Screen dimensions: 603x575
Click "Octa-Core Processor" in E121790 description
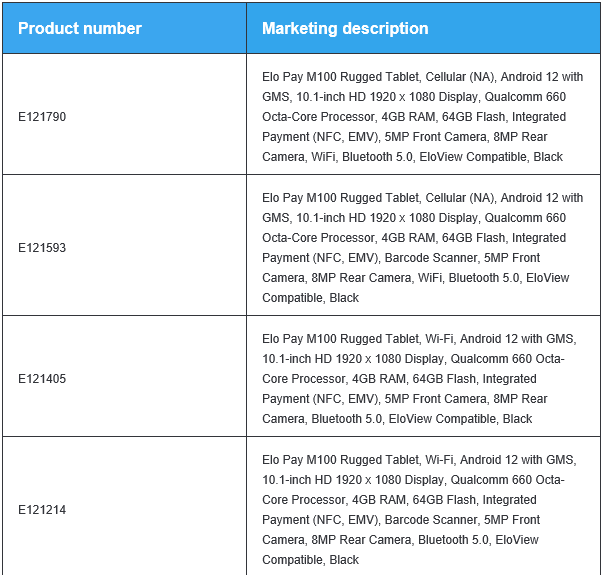(x=318, y=117)
